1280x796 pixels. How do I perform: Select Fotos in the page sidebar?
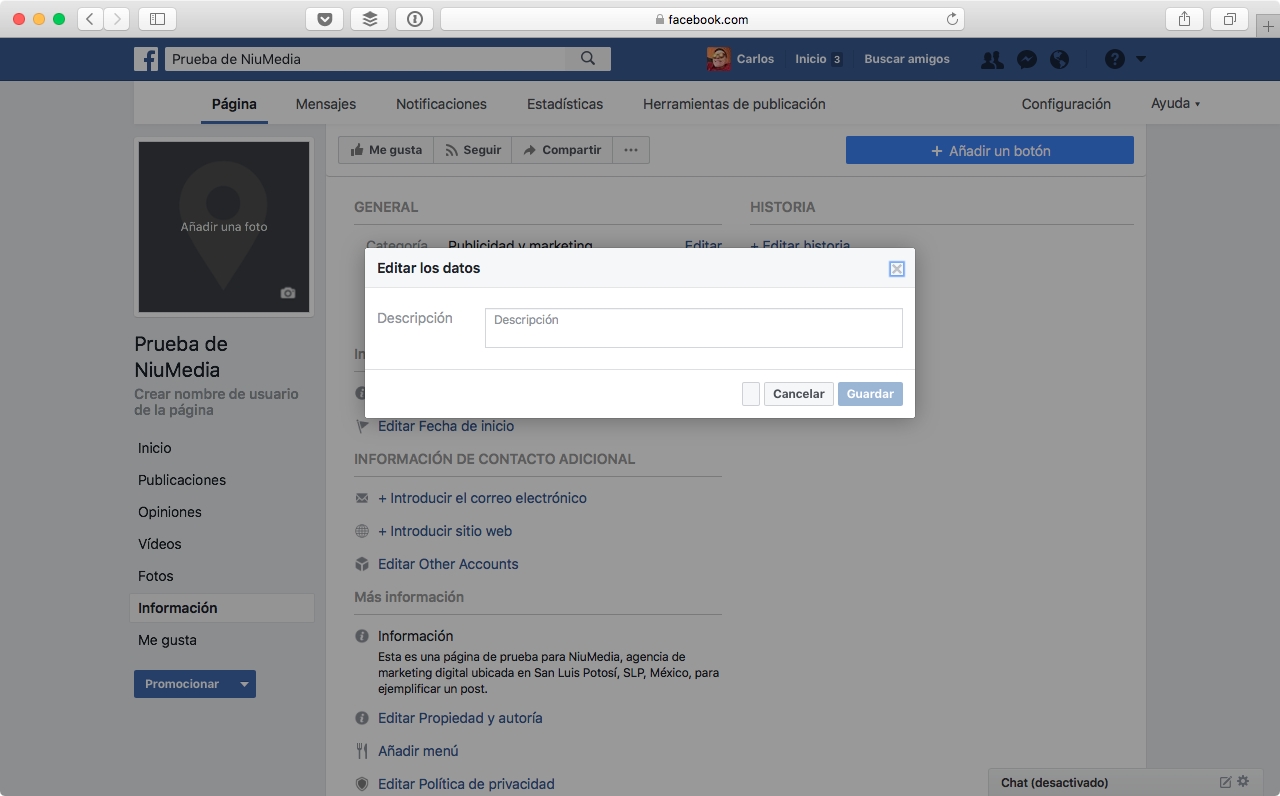click(x=156, y=576)
